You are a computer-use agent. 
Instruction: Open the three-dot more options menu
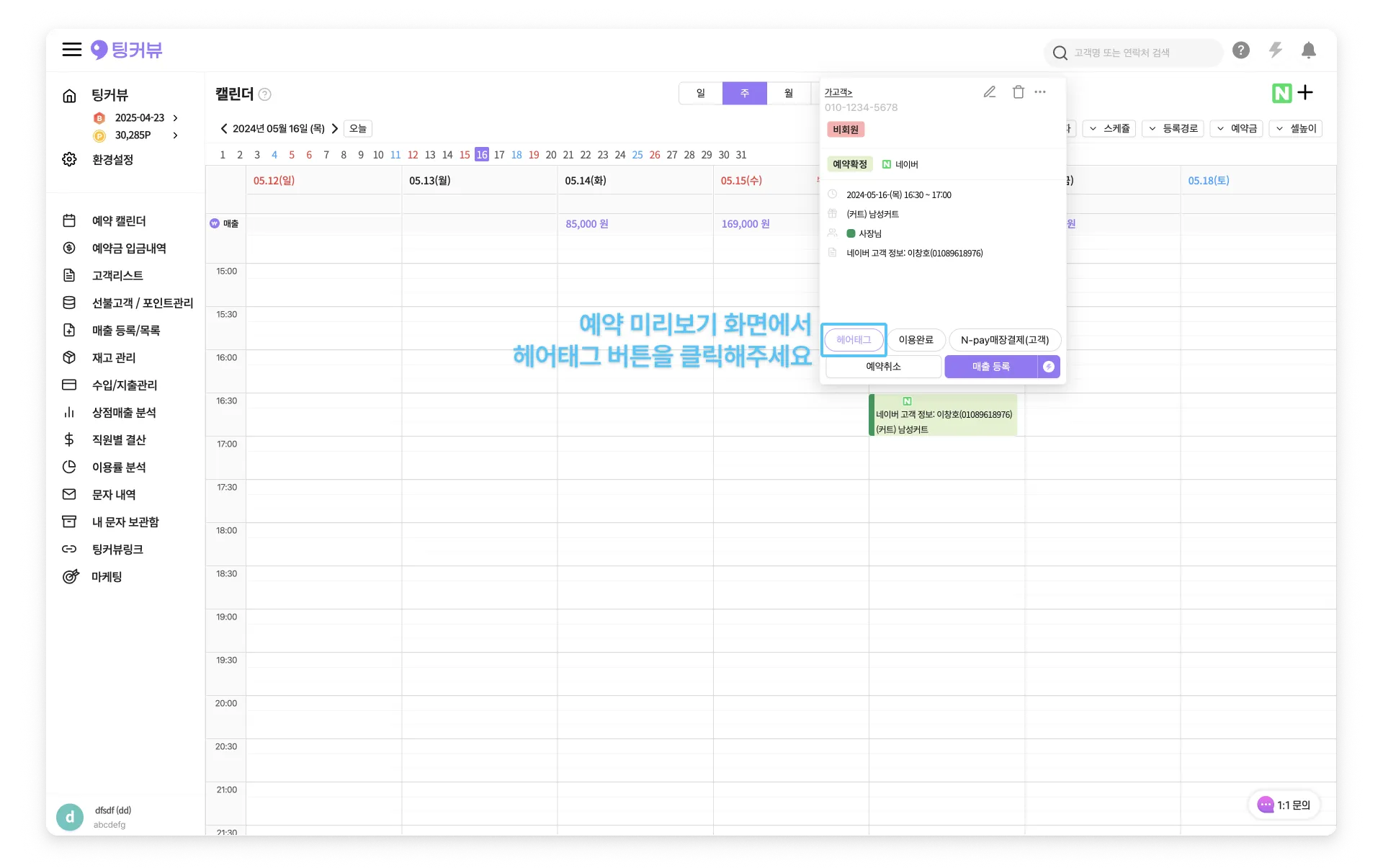[1040, 91]
